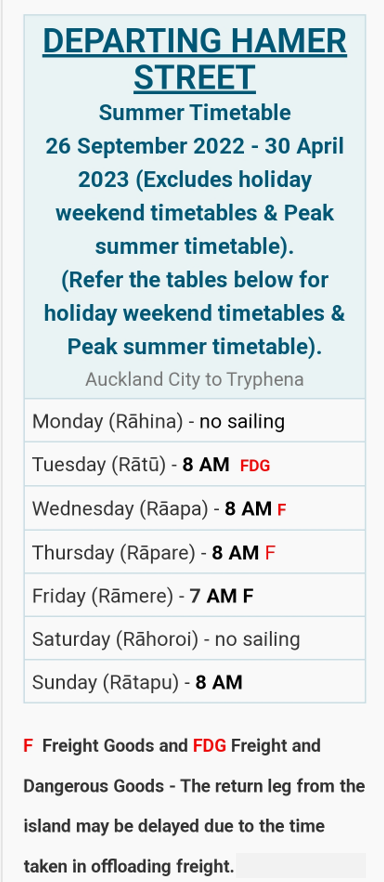The image size is (384, 882).
Task: Click the red F marker on Wednesday
Action: 282,510
